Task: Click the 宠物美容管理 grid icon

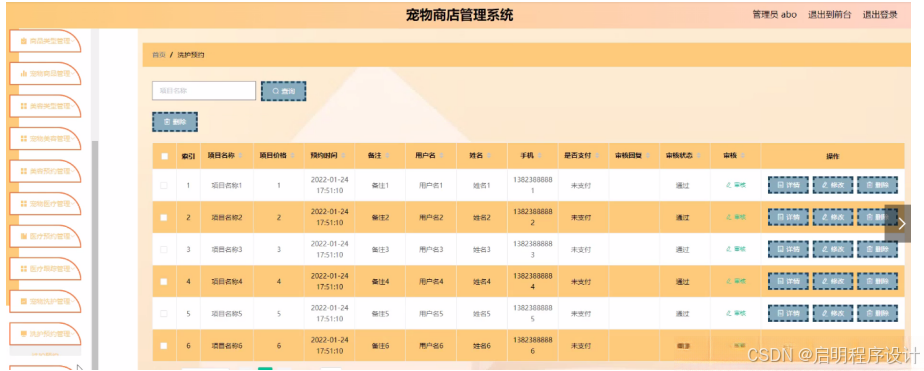Action: [x=24, y=138]
